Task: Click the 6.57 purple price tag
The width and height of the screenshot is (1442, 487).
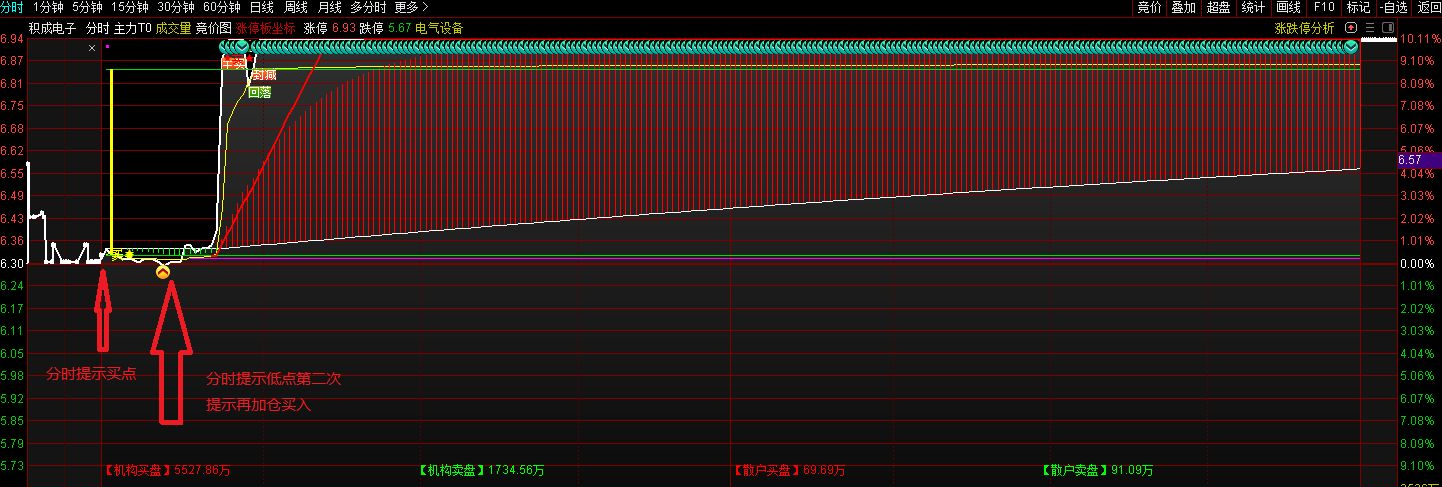Action: (x=1418, y=160)
